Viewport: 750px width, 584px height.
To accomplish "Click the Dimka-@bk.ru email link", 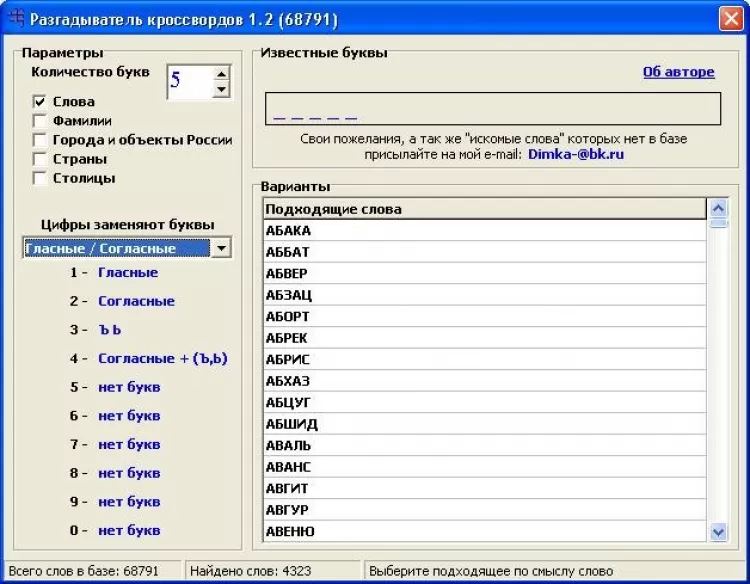I will pyautogui.click(x=576, y=155).
